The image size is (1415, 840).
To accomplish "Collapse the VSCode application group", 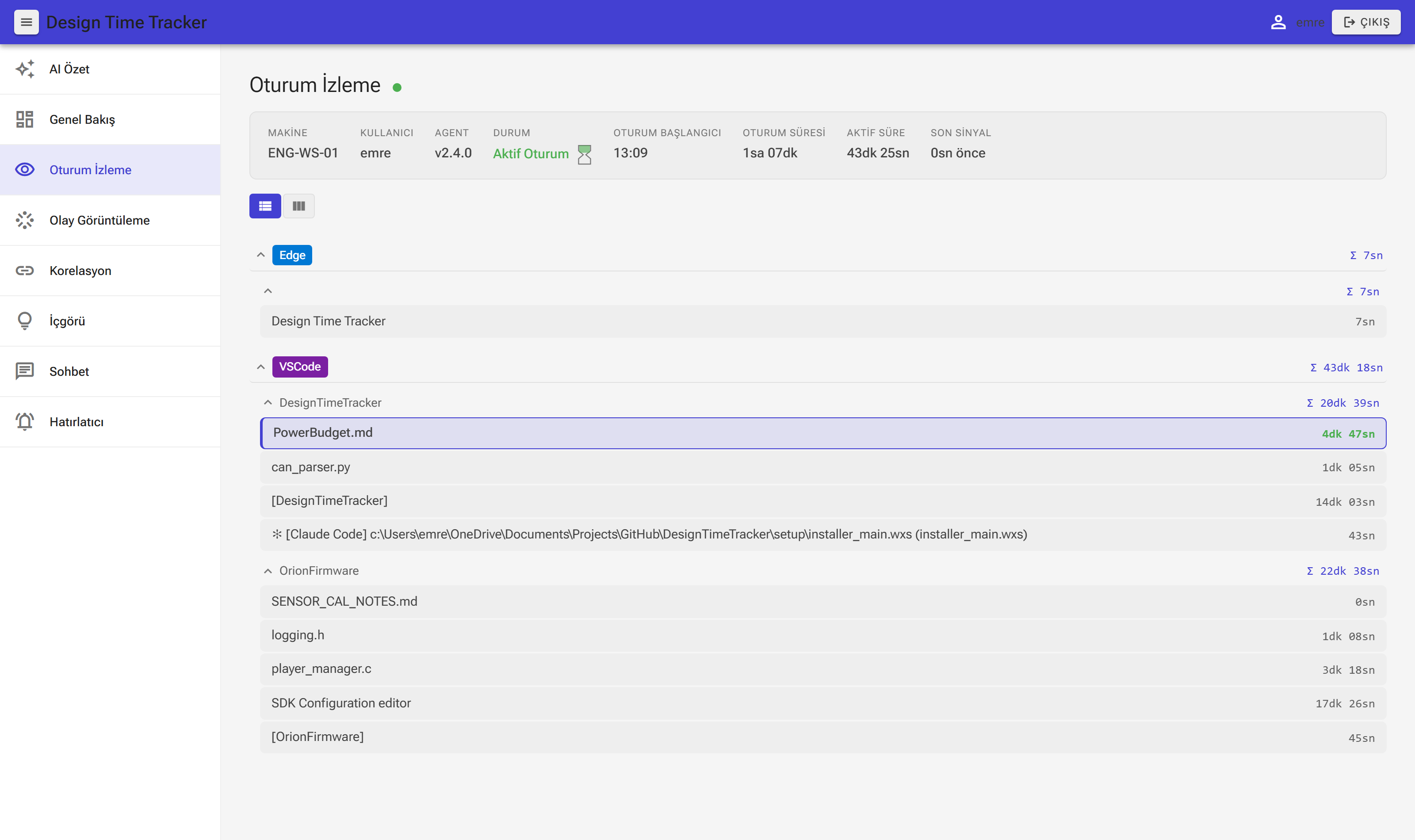I will click(x=261, y=367).
